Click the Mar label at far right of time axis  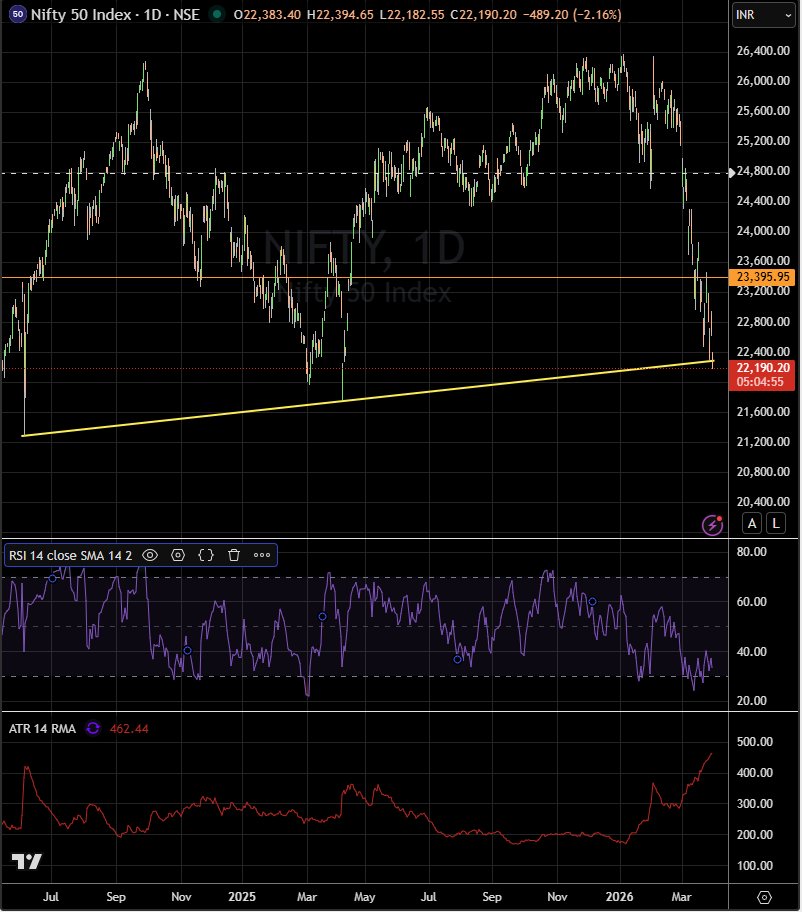[681, 897]
